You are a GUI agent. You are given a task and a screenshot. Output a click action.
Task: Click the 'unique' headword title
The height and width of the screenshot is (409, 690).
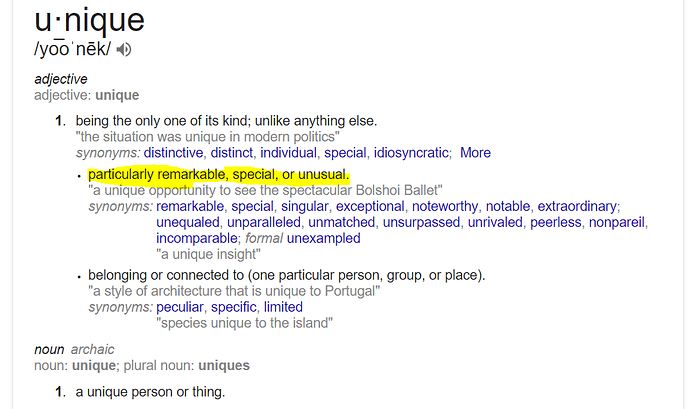[x=89, y=19]
